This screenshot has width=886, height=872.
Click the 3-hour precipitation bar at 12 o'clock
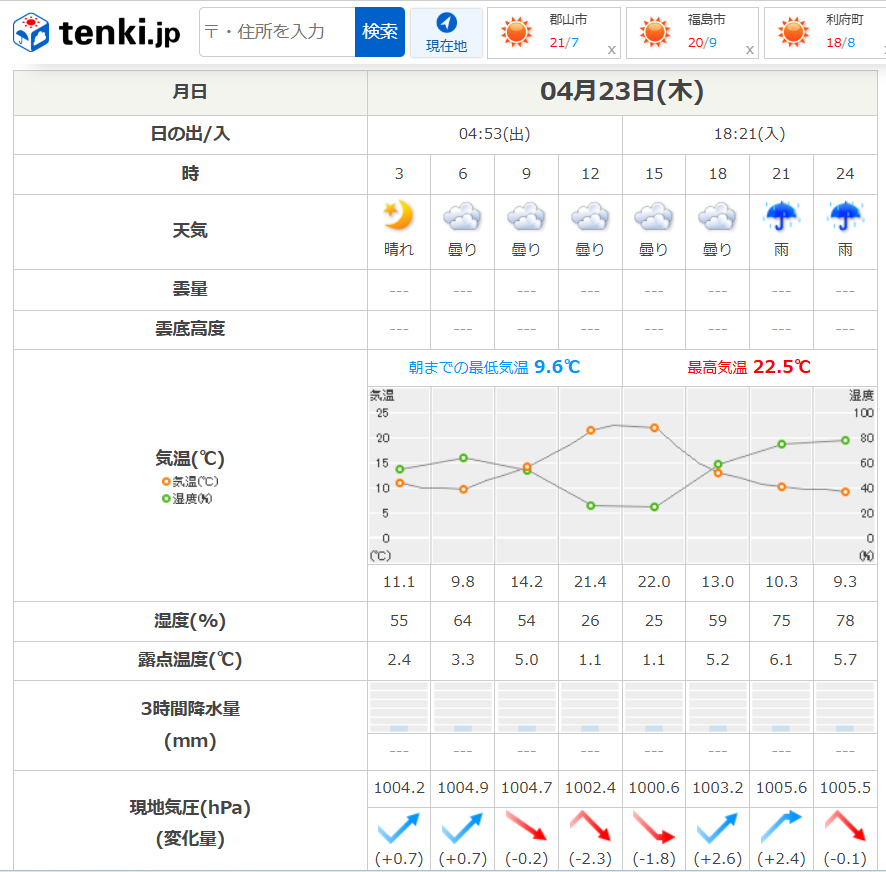pos(590,727)
